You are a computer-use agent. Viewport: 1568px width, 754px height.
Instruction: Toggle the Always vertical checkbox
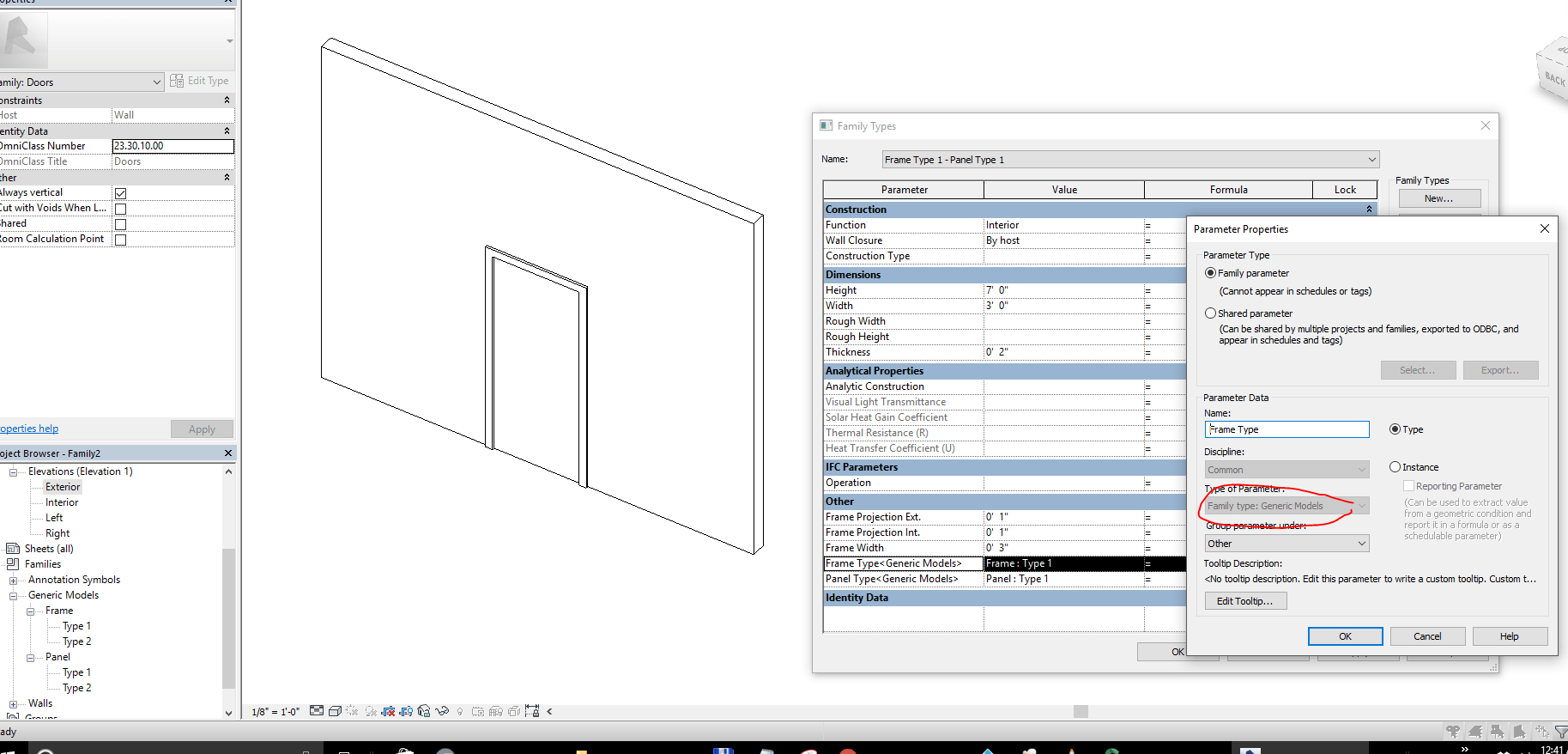click(121, 193)
